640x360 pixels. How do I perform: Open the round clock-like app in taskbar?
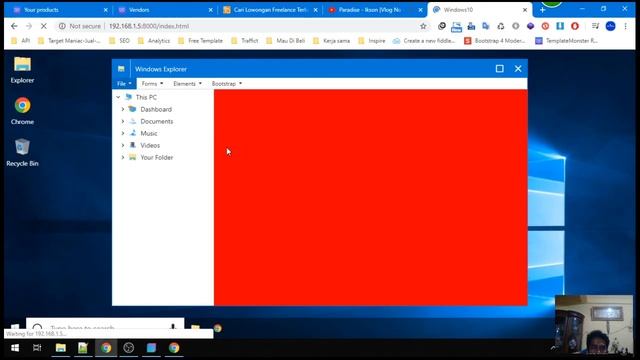(x=129, y=348)
